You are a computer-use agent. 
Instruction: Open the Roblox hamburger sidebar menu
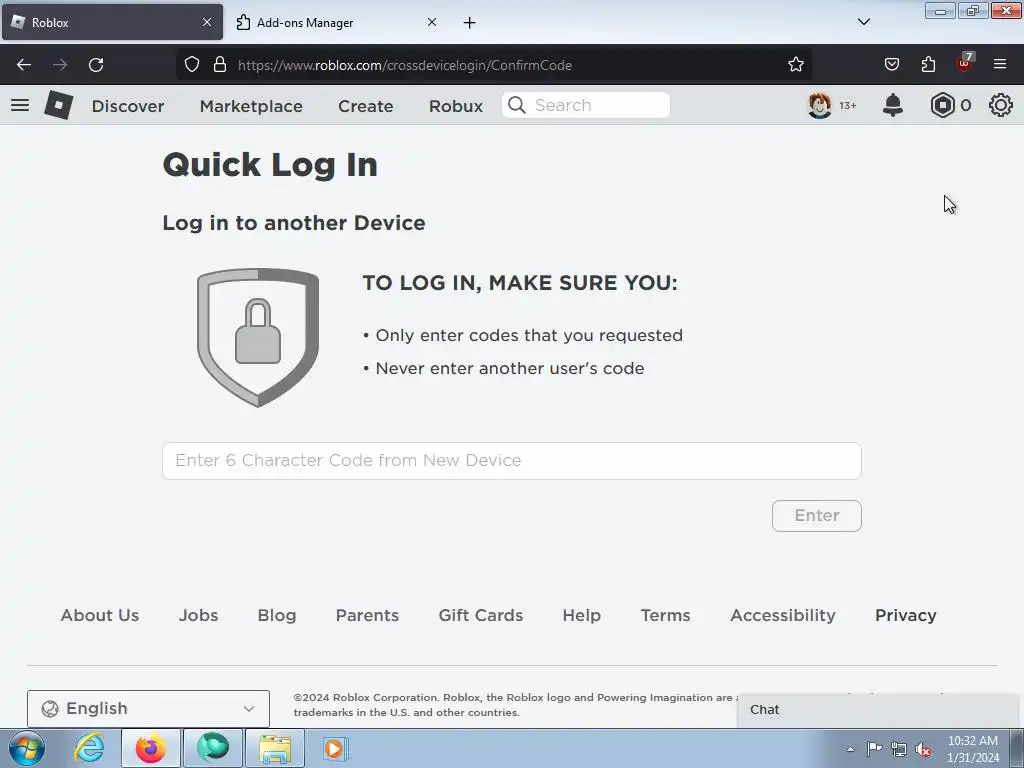click(x=20, y=105)
